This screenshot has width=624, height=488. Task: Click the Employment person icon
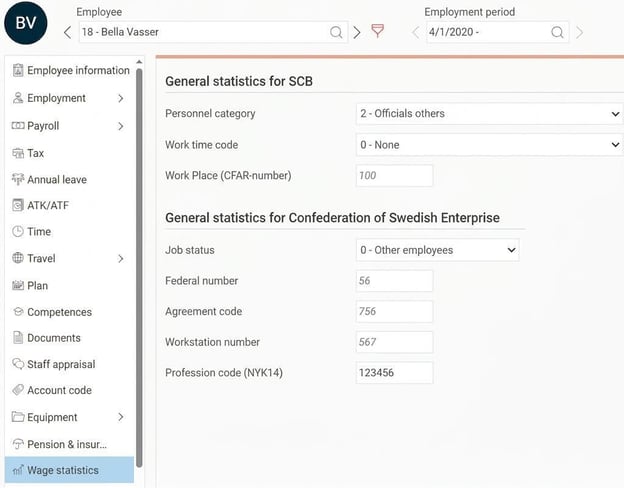18,98
